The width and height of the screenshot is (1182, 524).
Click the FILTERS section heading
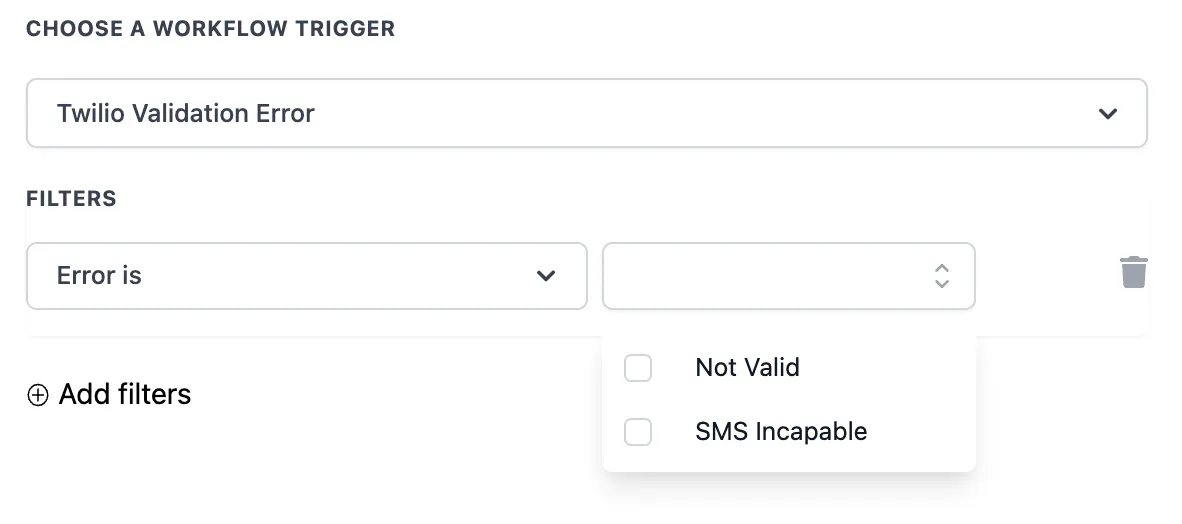[71, 199]
